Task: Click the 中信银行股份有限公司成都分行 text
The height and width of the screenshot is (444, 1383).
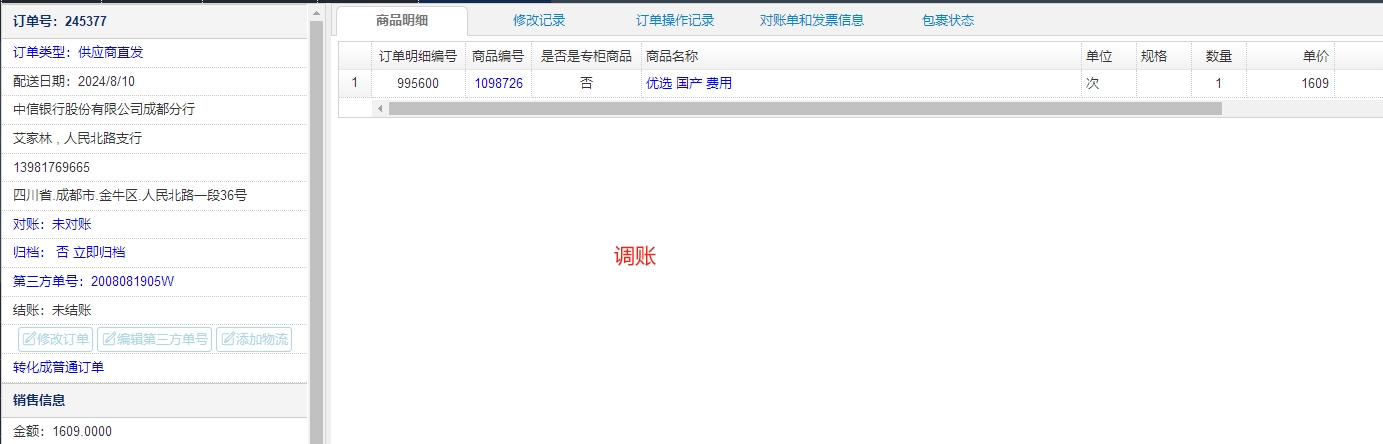Action: 104,109
